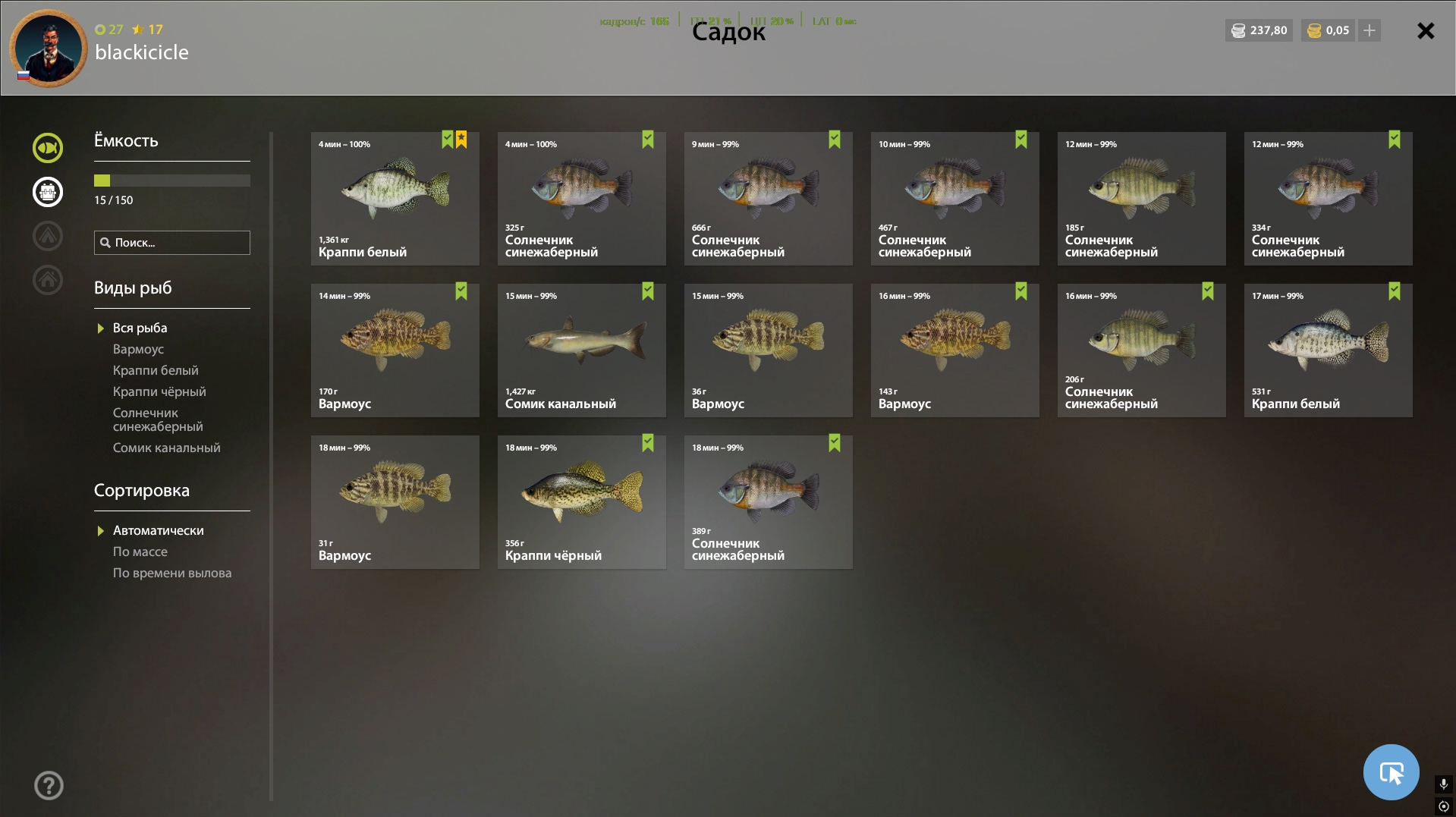1456x817 pixels.
Task: Sort fish По времени вылова
Action: click(x=172, y=573)
